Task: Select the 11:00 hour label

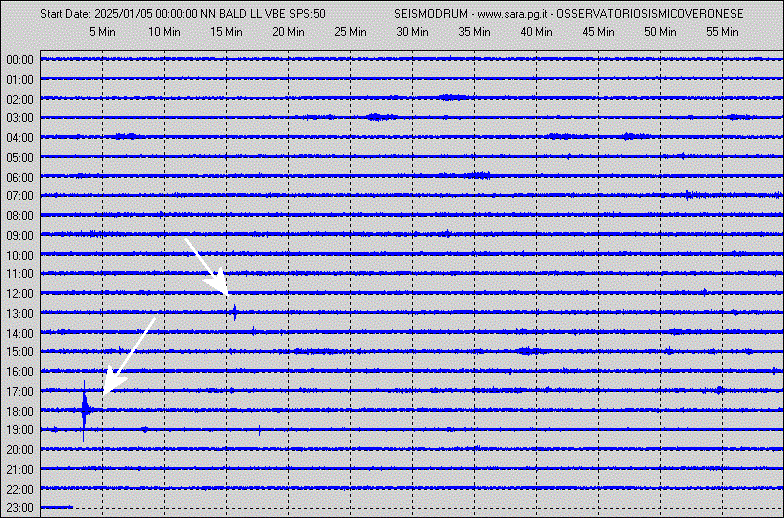Action: [20, 274]
